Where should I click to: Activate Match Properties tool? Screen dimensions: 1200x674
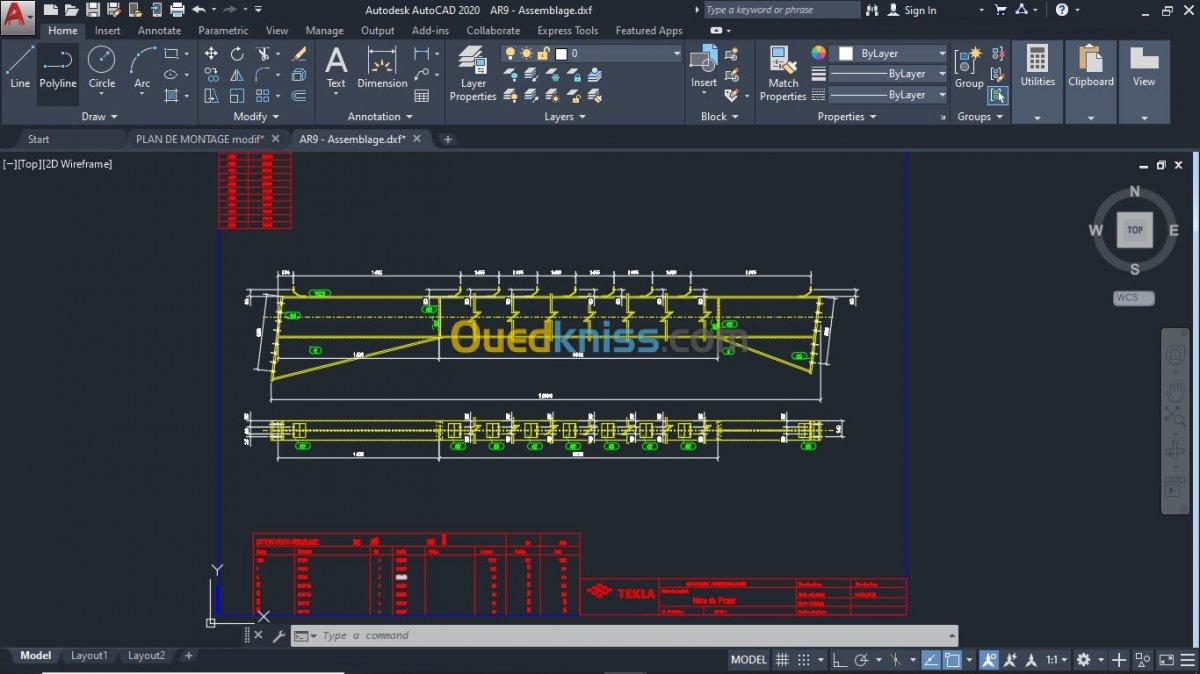click(x=783, y=74)
